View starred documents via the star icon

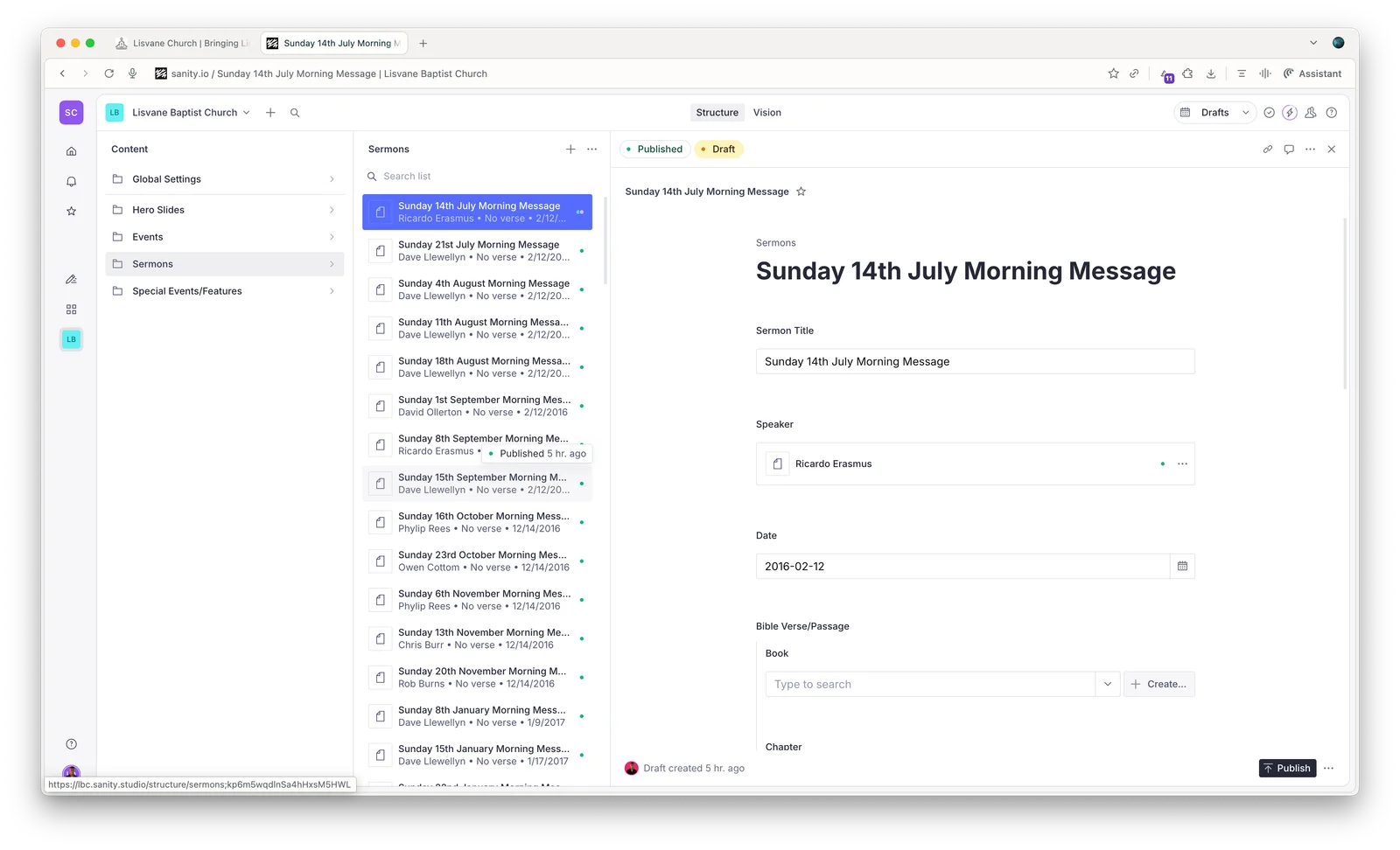click(71, 211)
